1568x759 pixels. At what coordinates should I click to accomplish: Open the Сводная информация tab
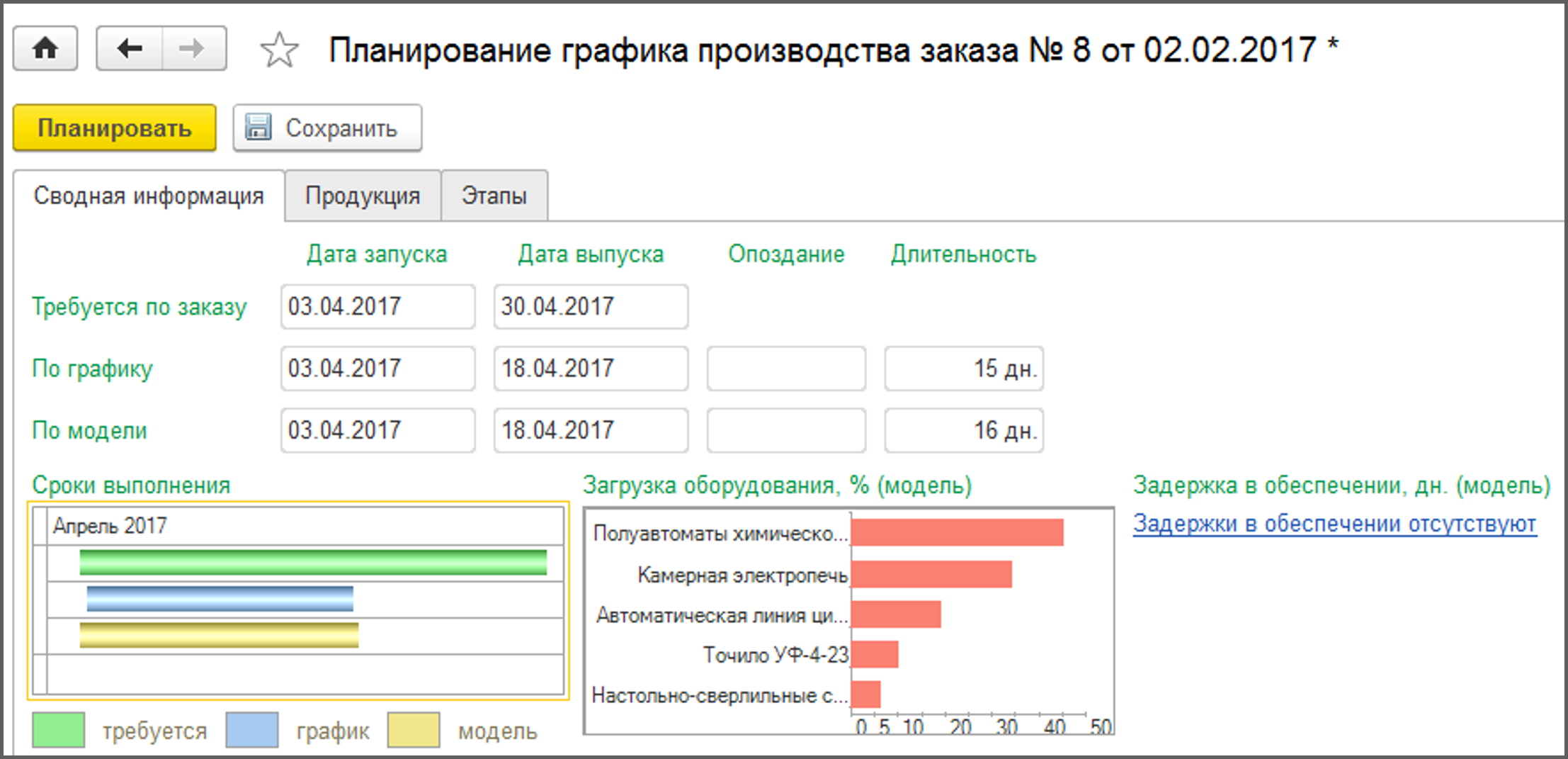pyautogui.click(x=149, y=196)
